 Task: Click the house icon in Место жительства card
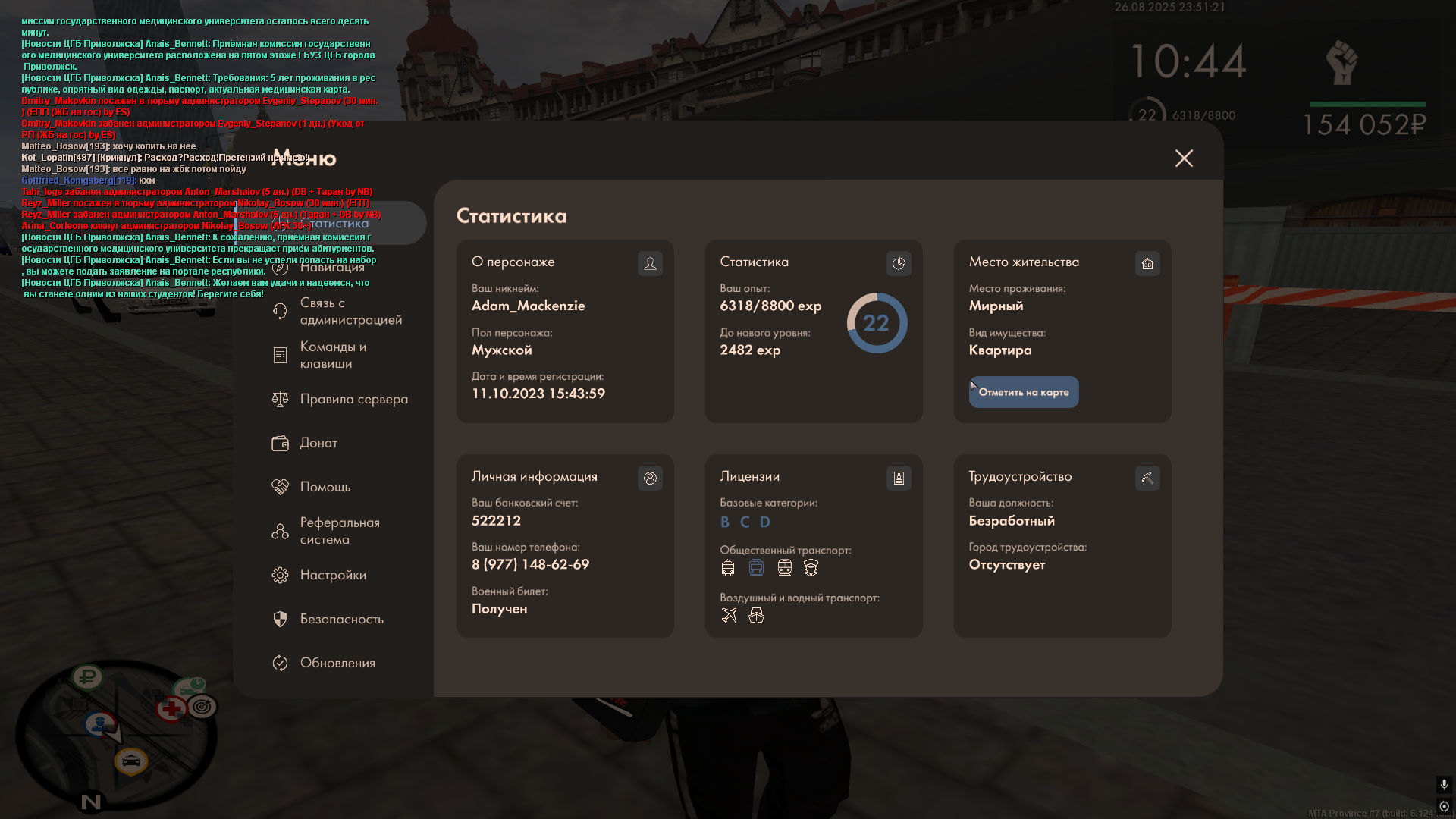[x=1147, y=263]
